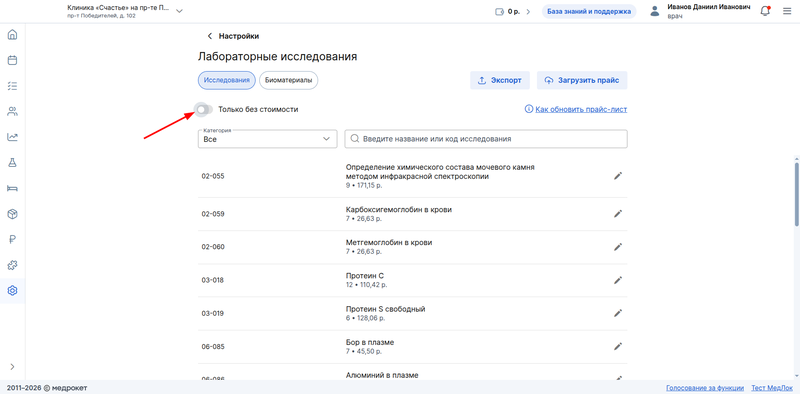The width and height of the screenshot is (800, 394).
Task: Click Определение химического состава мочевого камня entry
Action: pos(440,172)
